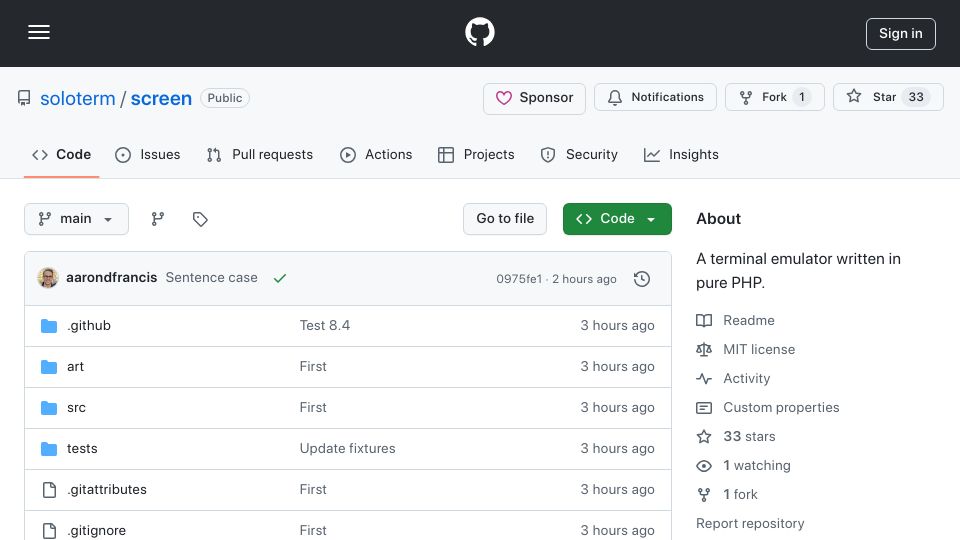Fork the repository
Image resolution: width=960 pixels, height=540 pixels.
(x=774, y=97)
